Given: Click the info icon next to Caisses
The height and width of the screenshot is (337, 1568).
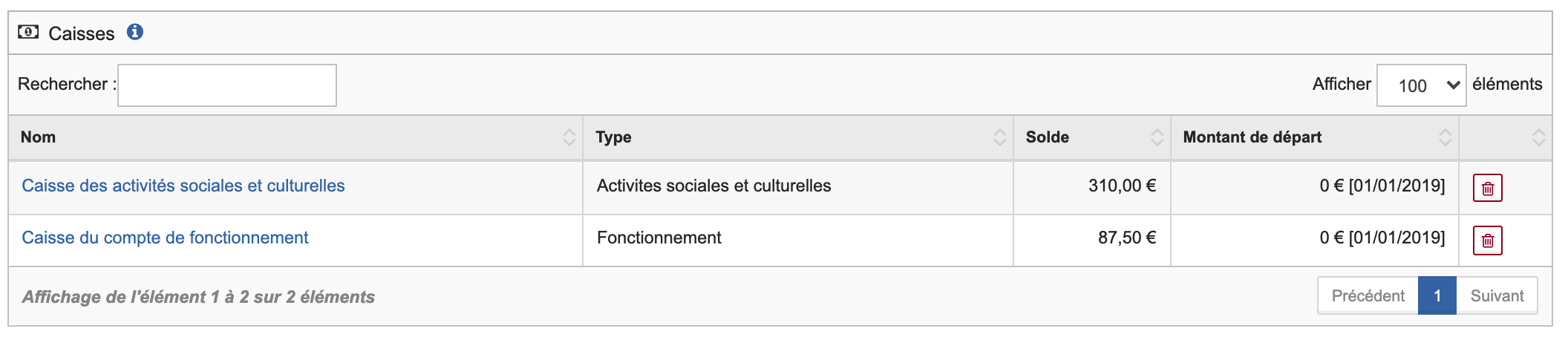Looking at the screenshot, I should (134, 32).
